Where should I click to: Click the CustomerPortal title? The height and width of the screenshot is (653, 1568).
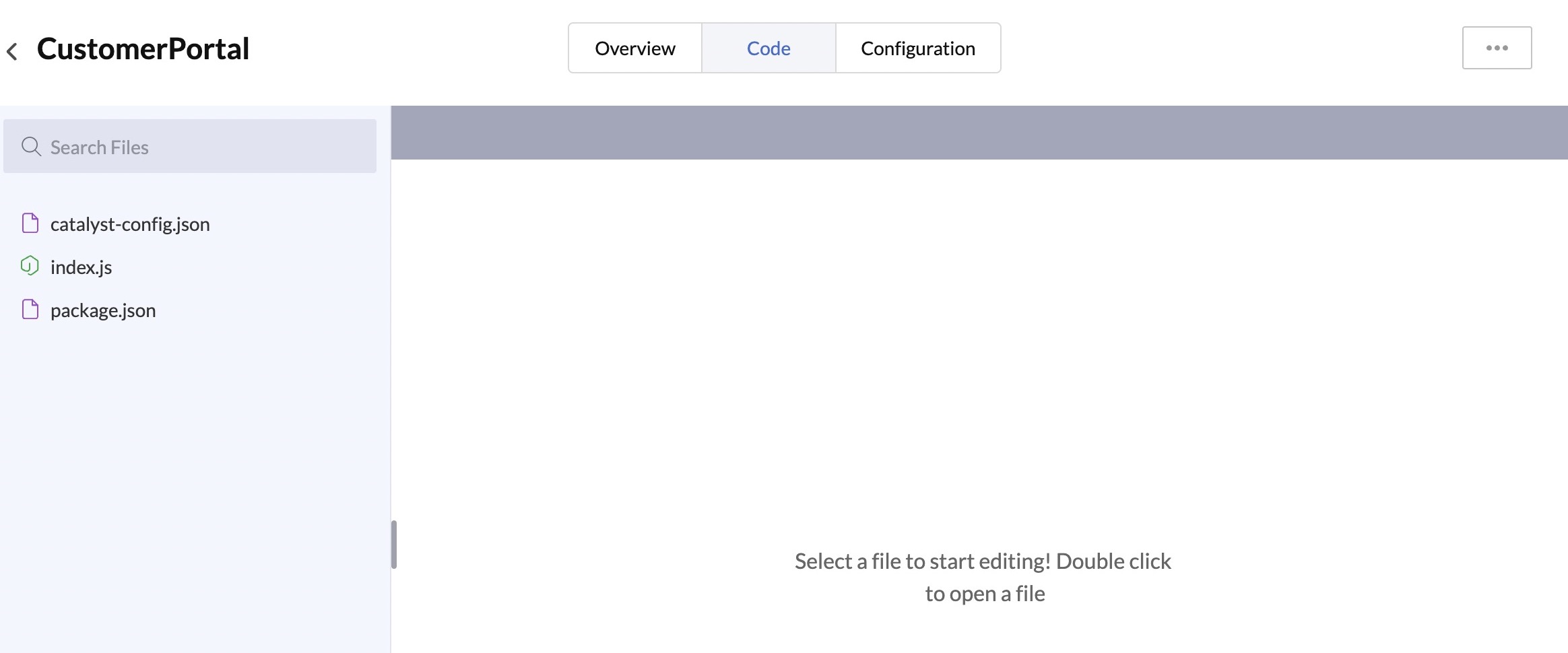pos(143,47)
